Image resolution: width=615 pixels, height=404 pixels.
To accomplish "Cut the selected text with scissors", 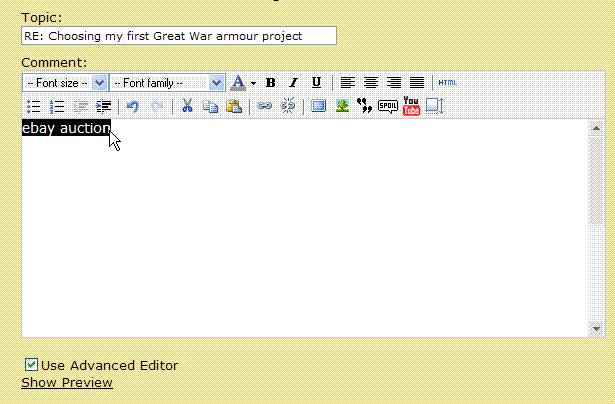I will coord(187,106).
